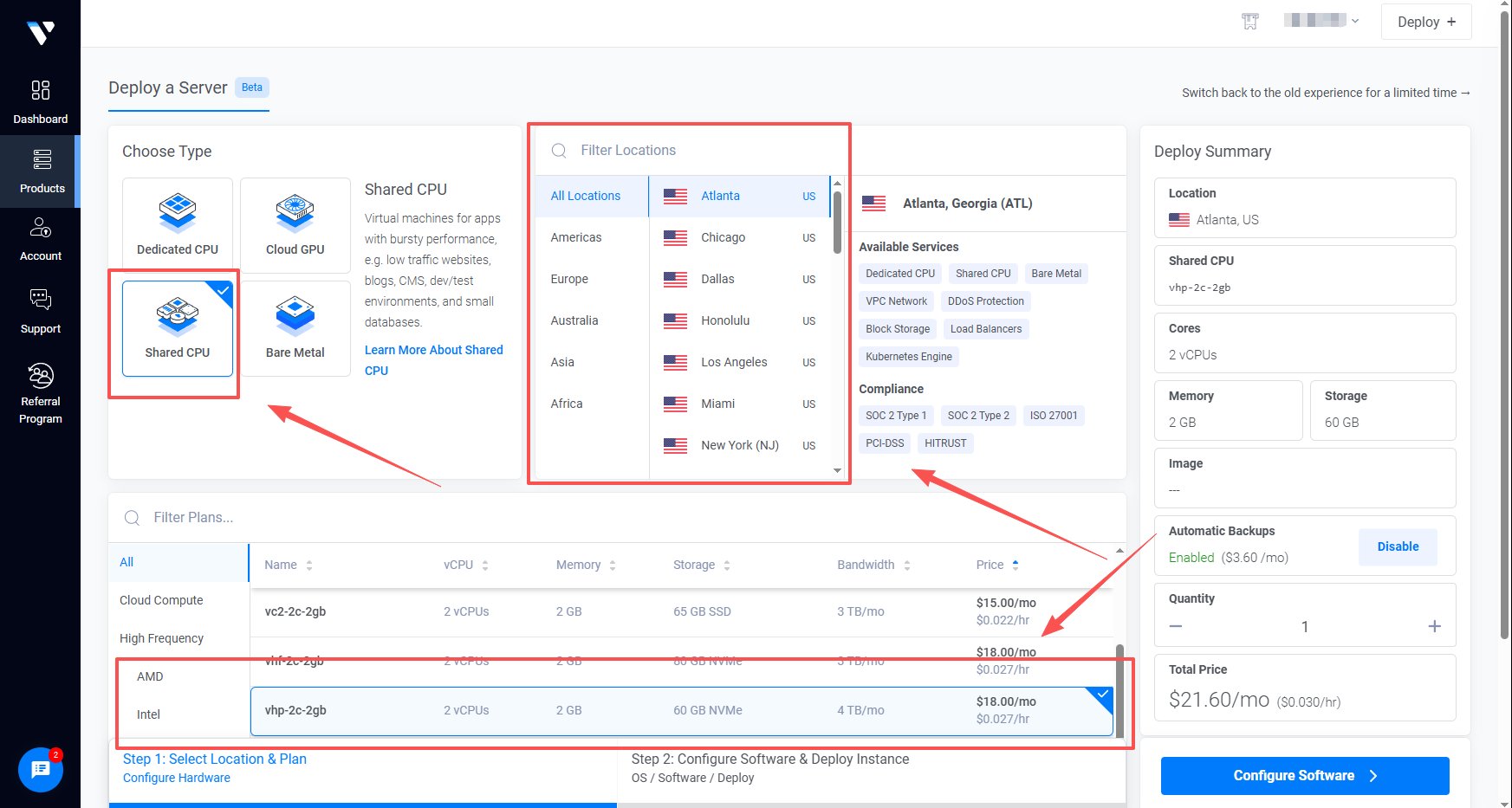Click the gift/referral icon in header
1512x808 pixels.
point(1249,22)
